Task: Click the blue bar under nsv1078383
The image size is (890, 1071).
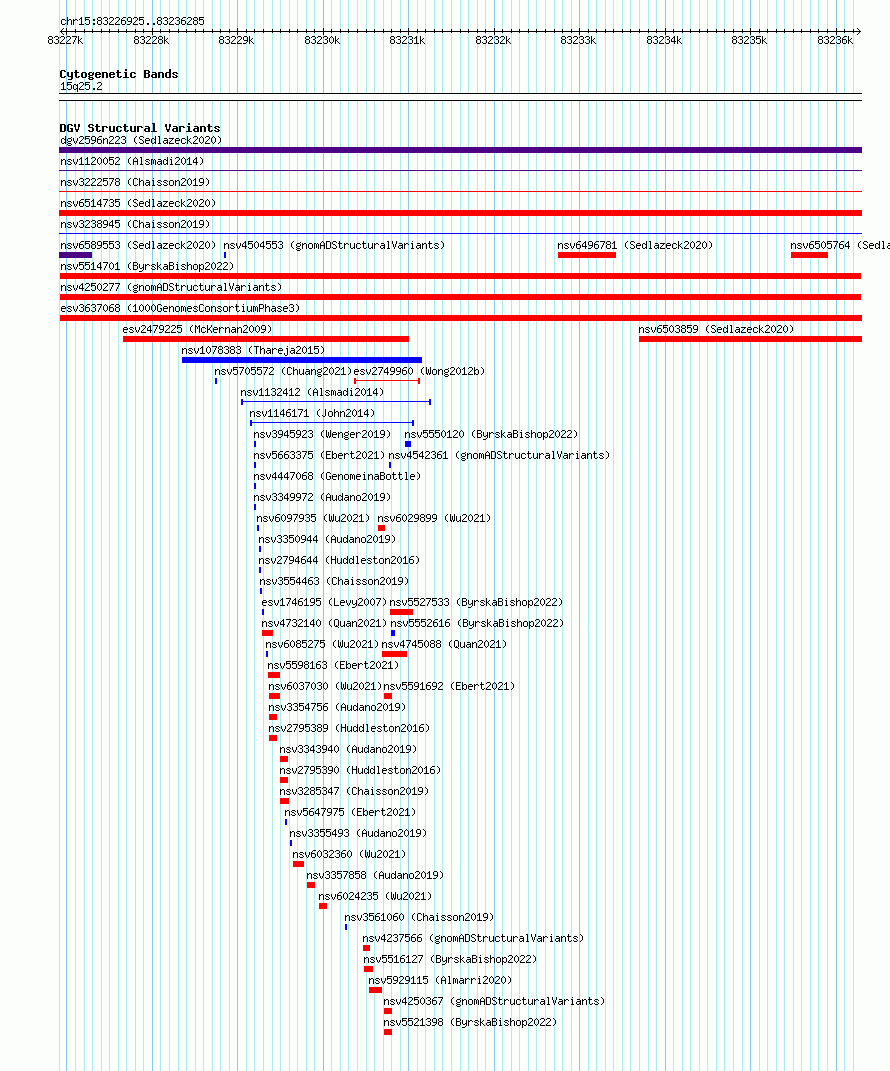Action: 302,360
